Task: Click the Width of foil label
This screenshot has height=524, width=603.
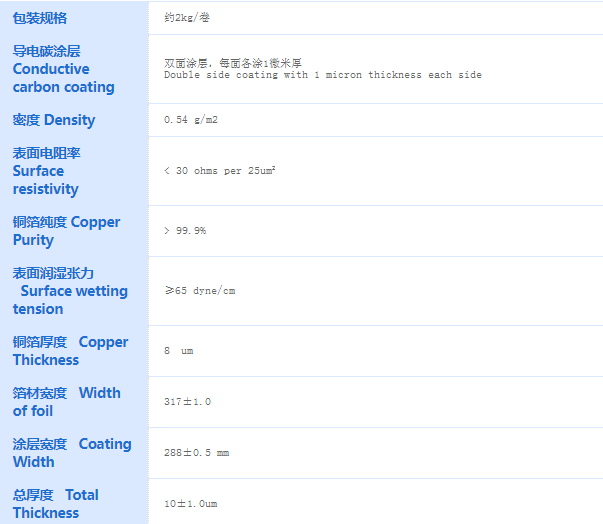Action: [x=67, y=402]
